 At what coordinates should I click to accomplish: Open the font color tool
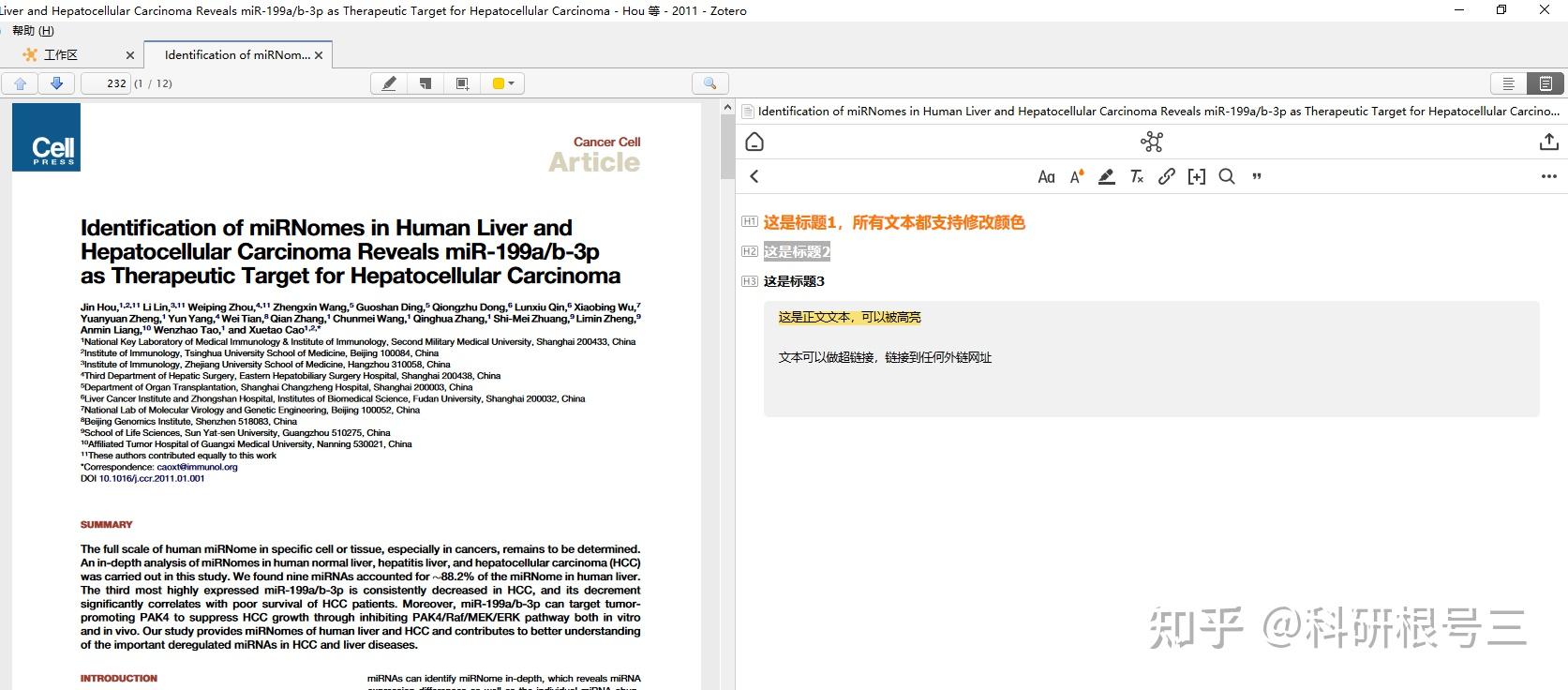pyautogui.click(x=1077, y=176)
